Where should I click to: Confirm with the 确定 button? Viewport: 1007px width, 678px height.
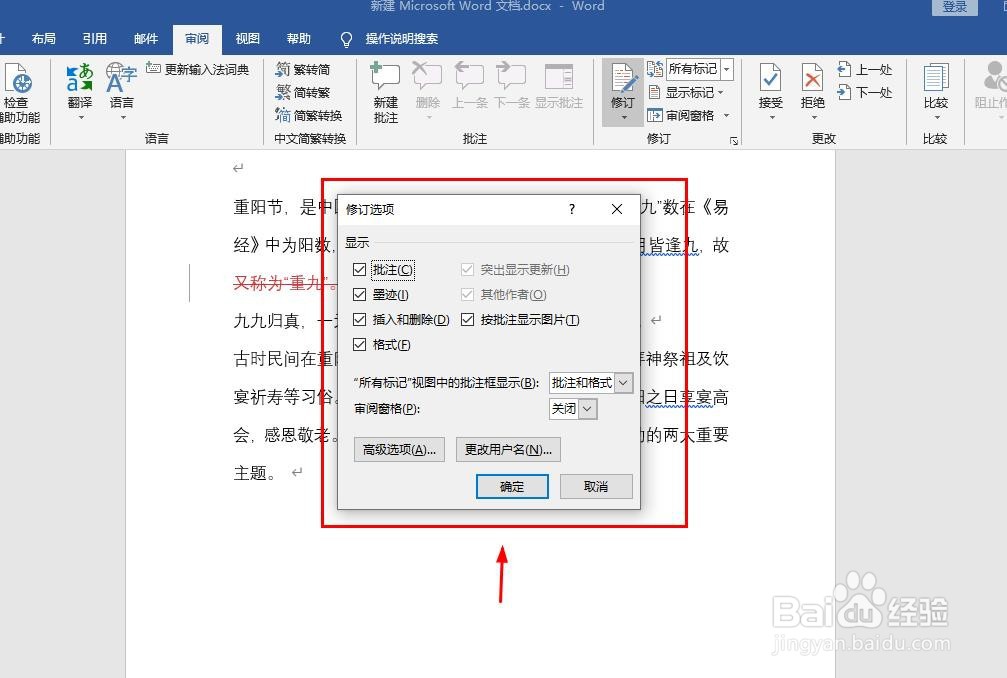tap(511, 486)
